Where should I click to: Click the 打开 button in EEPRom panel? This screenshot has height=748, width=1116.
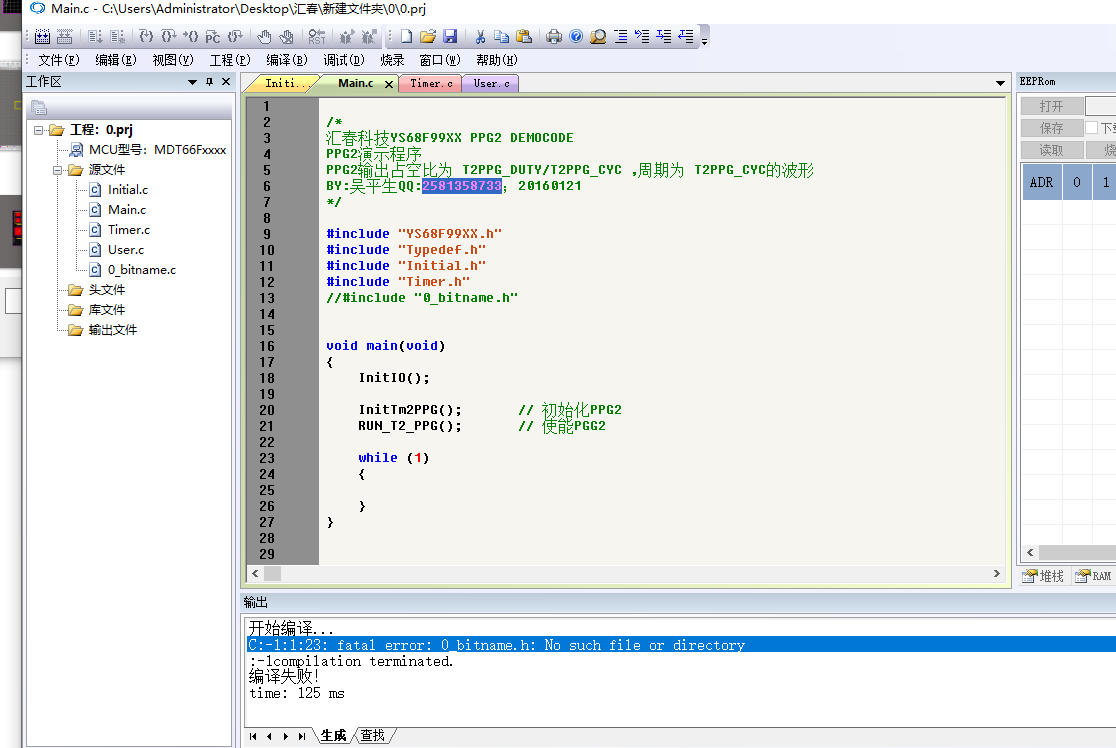pyautogui.click(x=1052, y=106)
